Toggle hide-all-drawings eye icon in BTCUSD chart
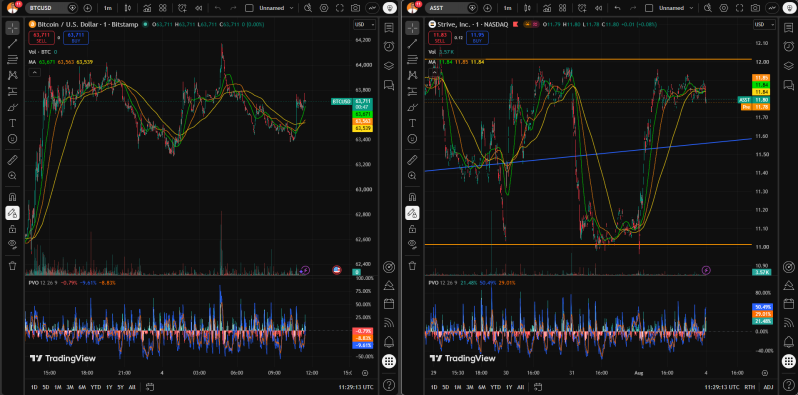 tap(13, 244)
